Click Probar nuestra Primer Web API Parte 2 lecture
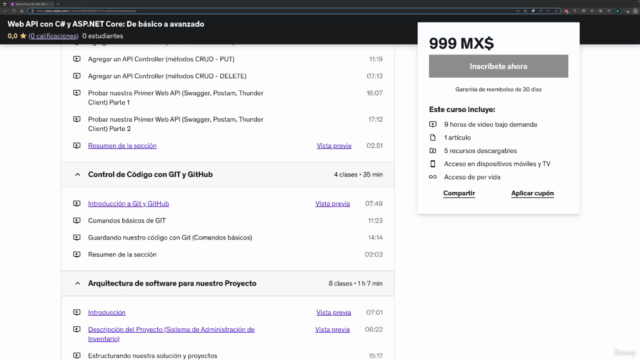 176,124
